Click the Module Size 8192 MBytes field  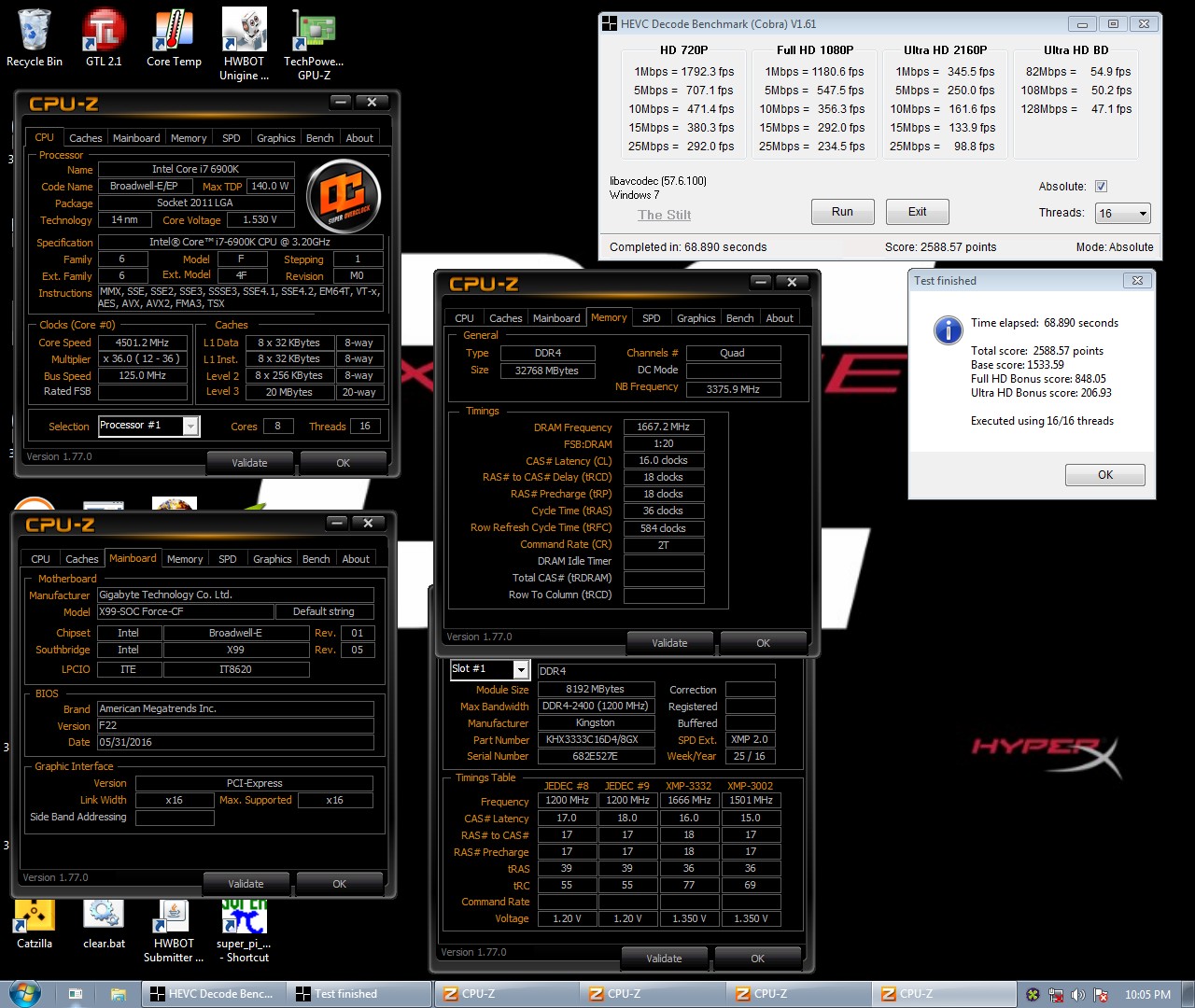point(595,689)
